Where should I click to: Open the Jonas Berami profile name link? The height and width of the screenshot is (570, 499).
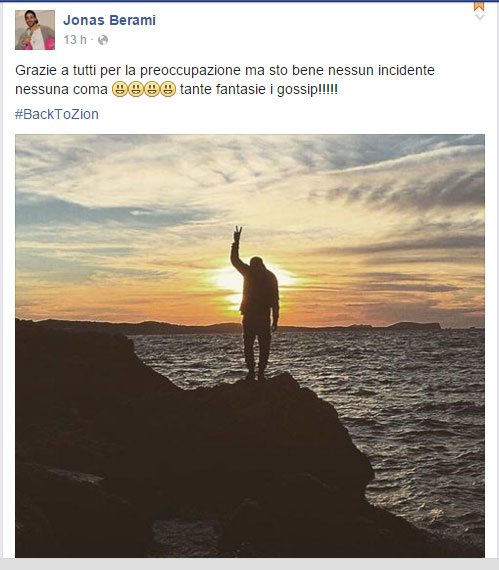(109, 20)
